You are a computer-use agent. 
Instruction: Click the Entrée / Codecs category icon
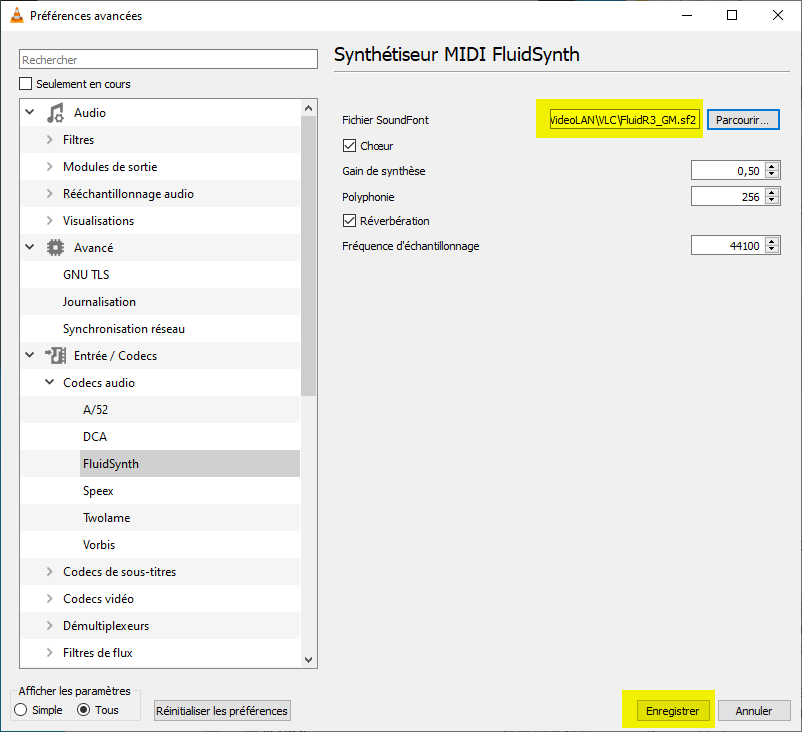pyautogui.click(x=55, y=356)
